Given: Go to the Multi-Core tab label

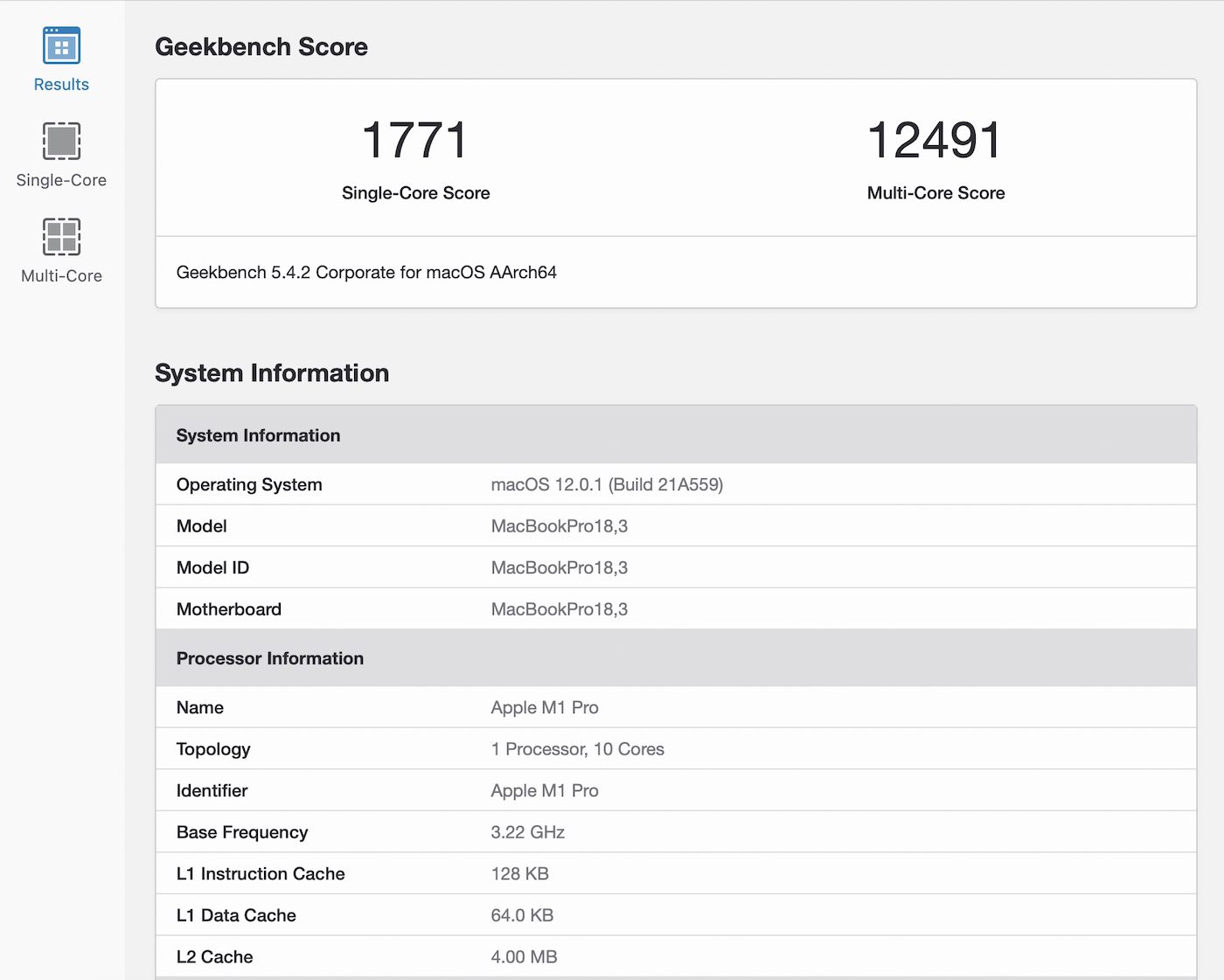Looking at the screenshot, I should (x=61, y=276).
